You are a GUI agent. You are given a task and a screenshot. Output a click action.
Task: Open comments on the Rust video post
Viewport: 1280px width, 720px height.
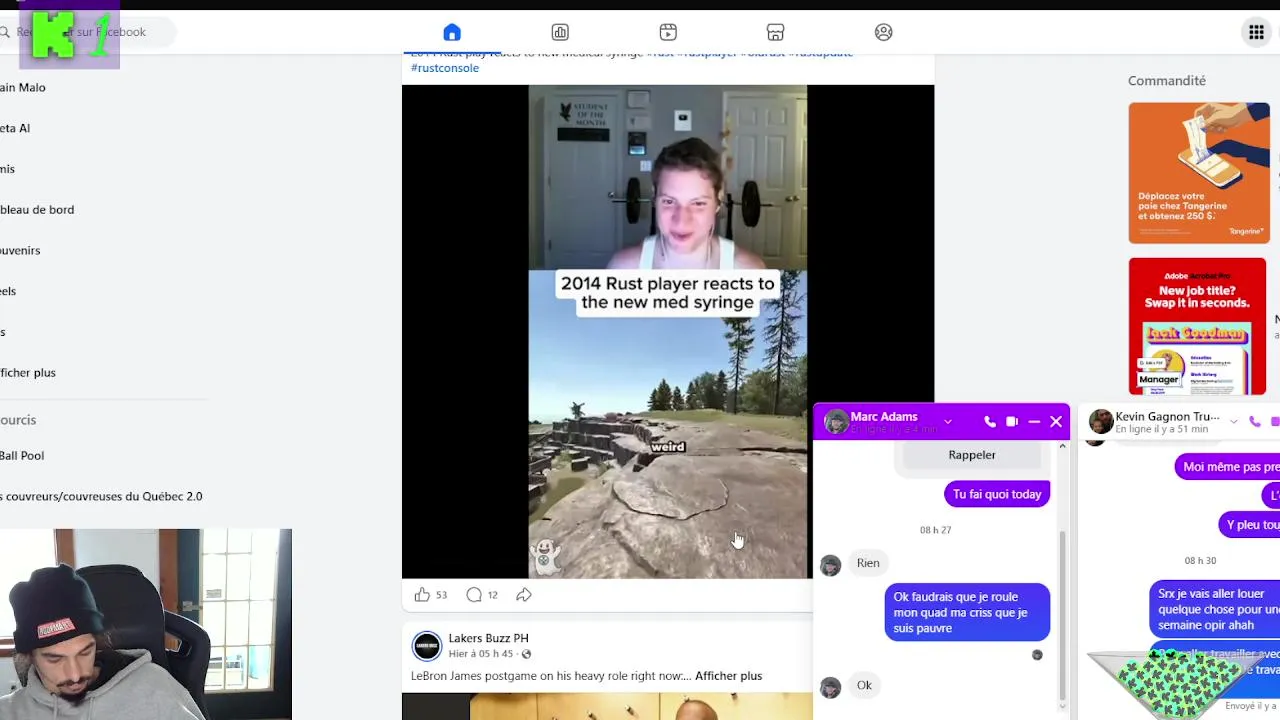coord(474,595)
